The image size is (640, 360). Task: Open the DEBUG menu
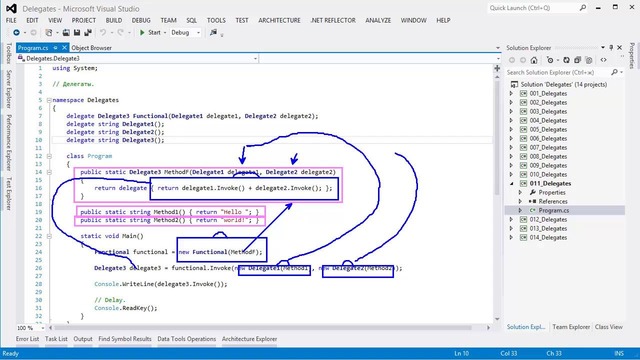tap(141, 20)
